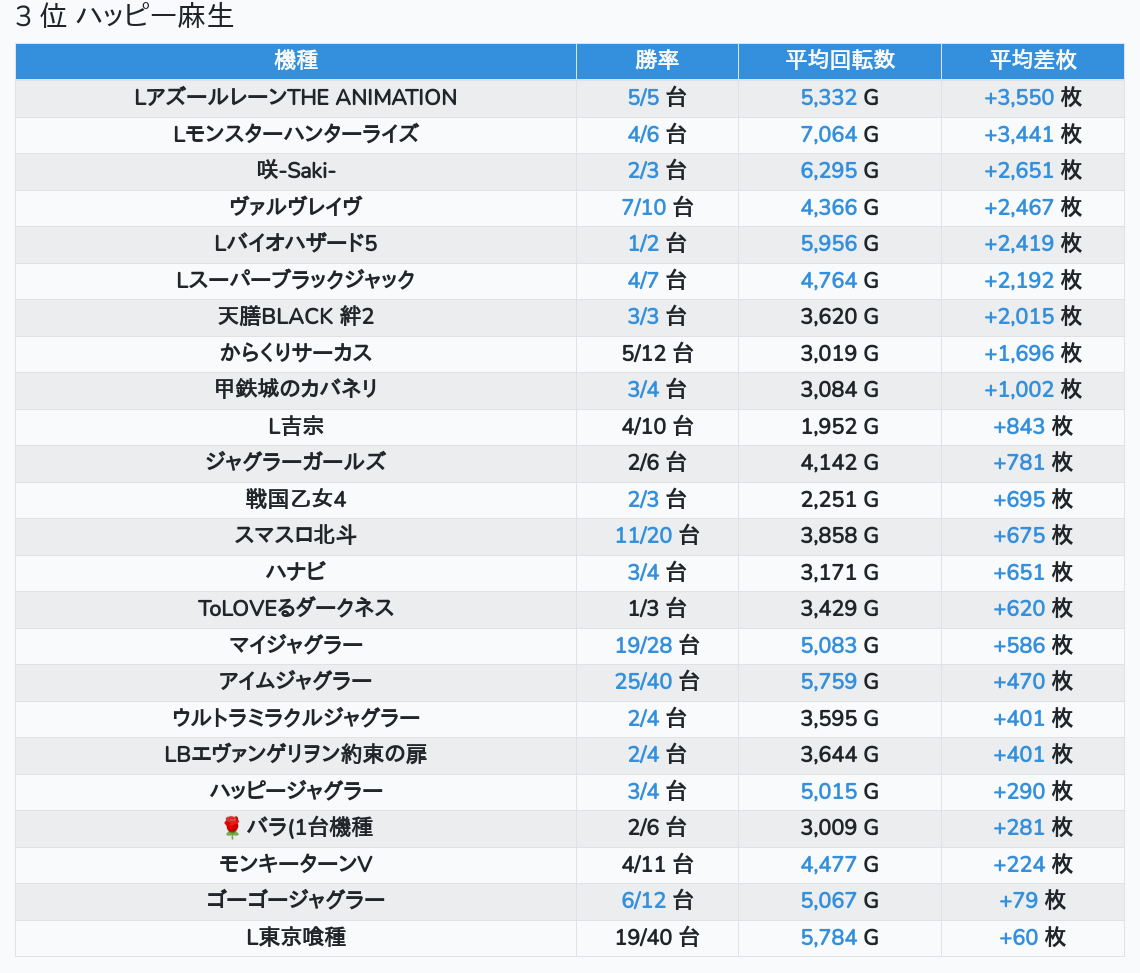Screen dimensions: 1140x973
Task: Click the "3,171 G" average spins value
Action: (x=840, y=572)
